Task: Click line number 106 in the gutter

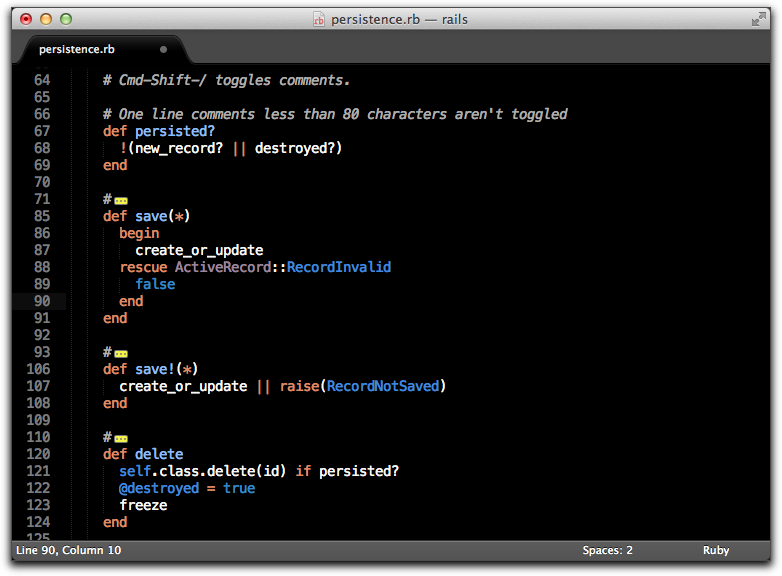Action: tap(38, 369)
